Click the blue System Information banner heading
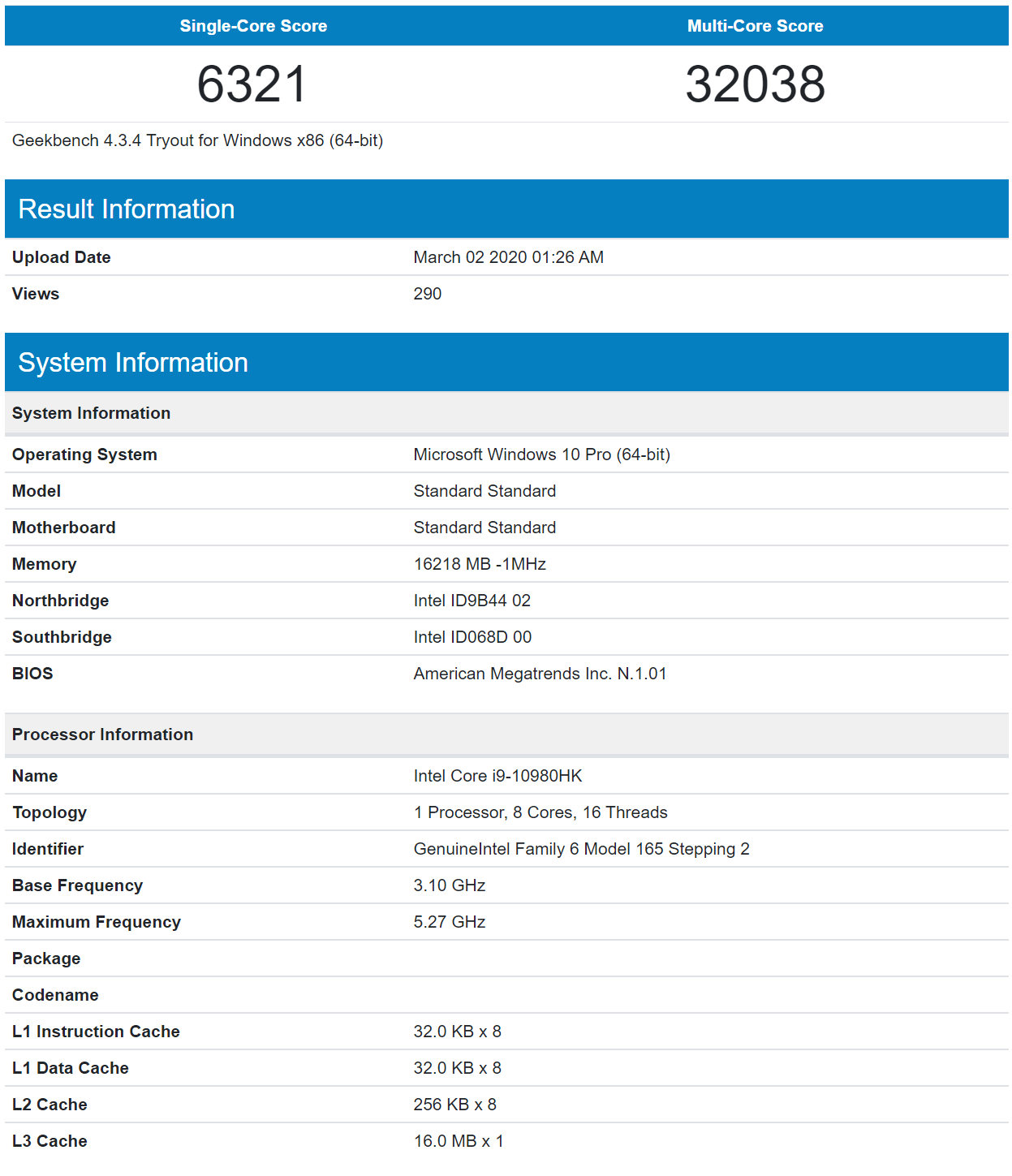The width and height of the screenshot is (1012, 1176). tap(133, 363)
